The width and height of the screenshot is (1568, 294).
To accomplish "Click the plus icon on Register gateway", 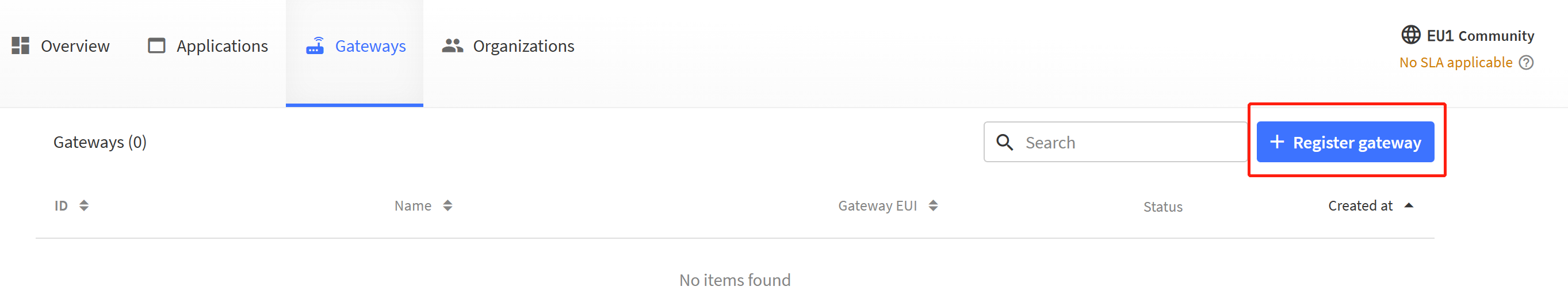I will coord(1277,142).
